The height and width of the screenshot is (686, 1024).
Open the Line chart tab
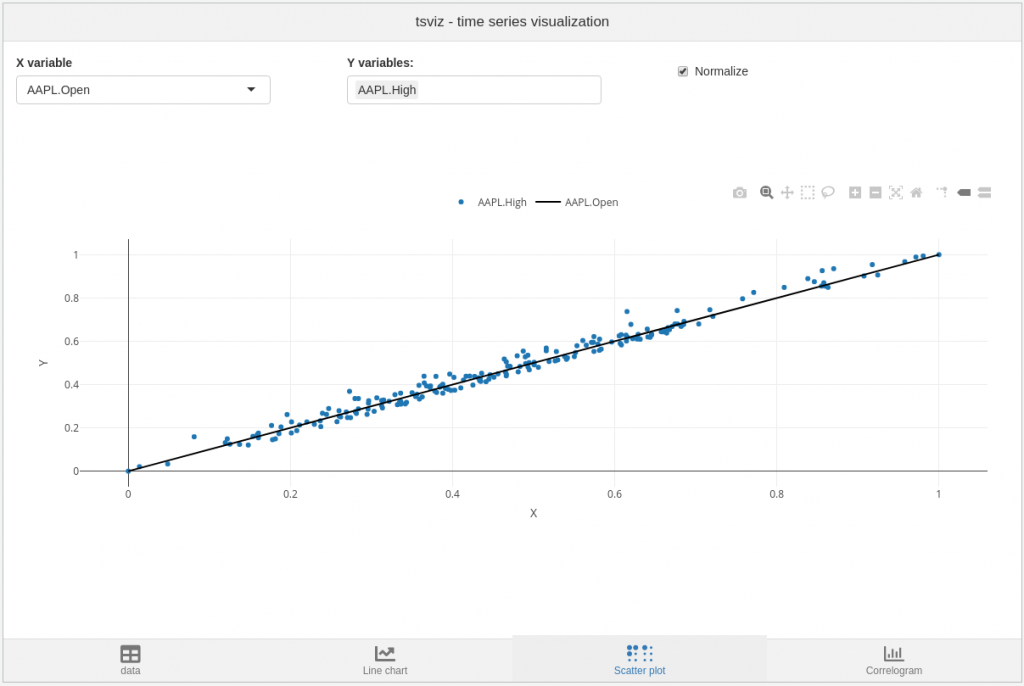(385, 660)
